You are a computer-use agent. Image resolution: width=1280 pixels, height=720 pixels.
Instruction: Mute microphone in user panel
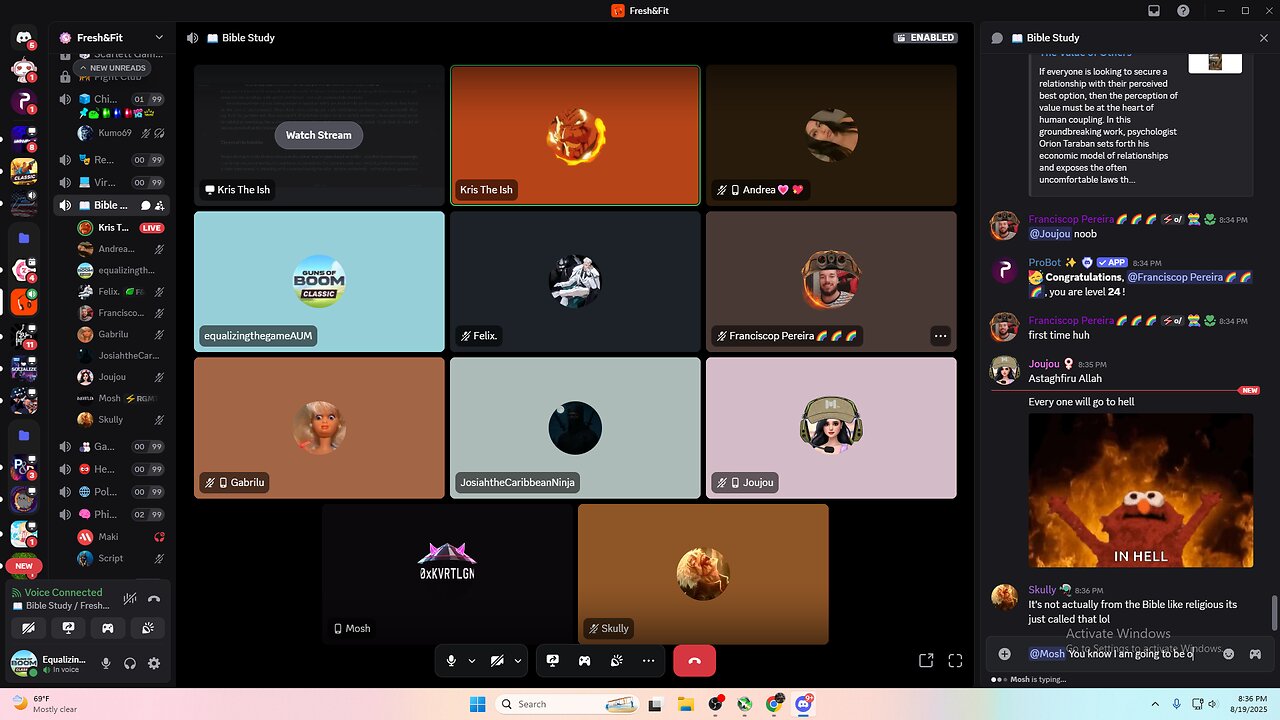[106, 663]
